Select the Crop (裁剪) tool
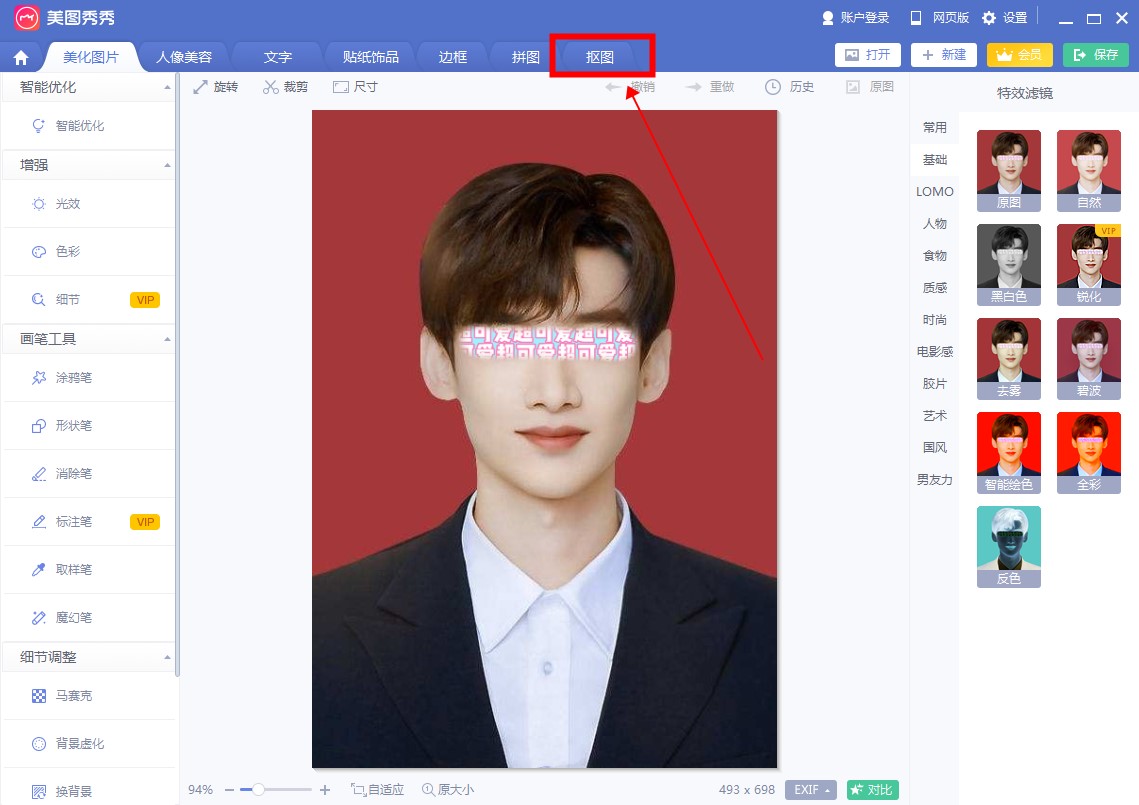 pyautogui.click(x=285, y=87)
